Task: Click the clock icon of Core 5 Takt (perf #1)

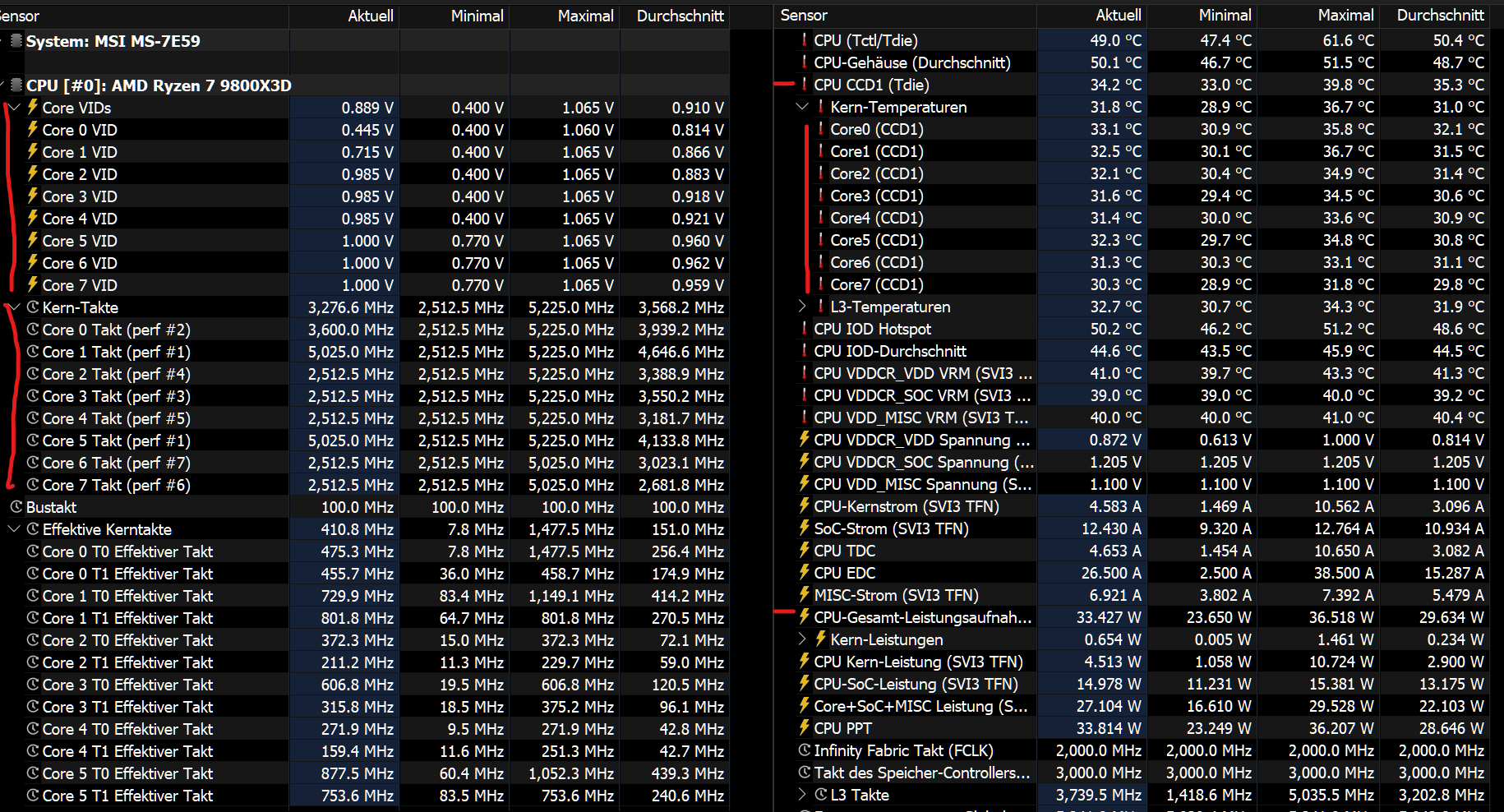Action: pyautogui.click(x=33, y=441)
